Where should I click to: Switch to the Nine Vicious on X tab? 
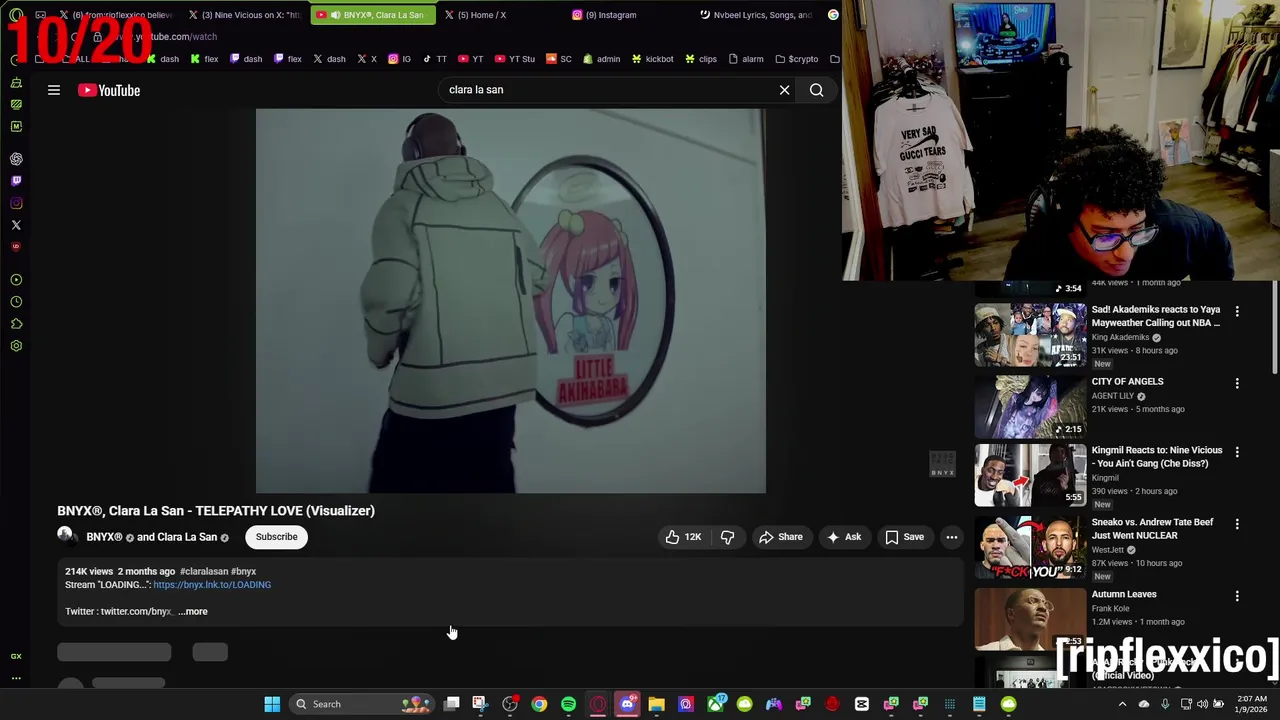tap(245, 15)
